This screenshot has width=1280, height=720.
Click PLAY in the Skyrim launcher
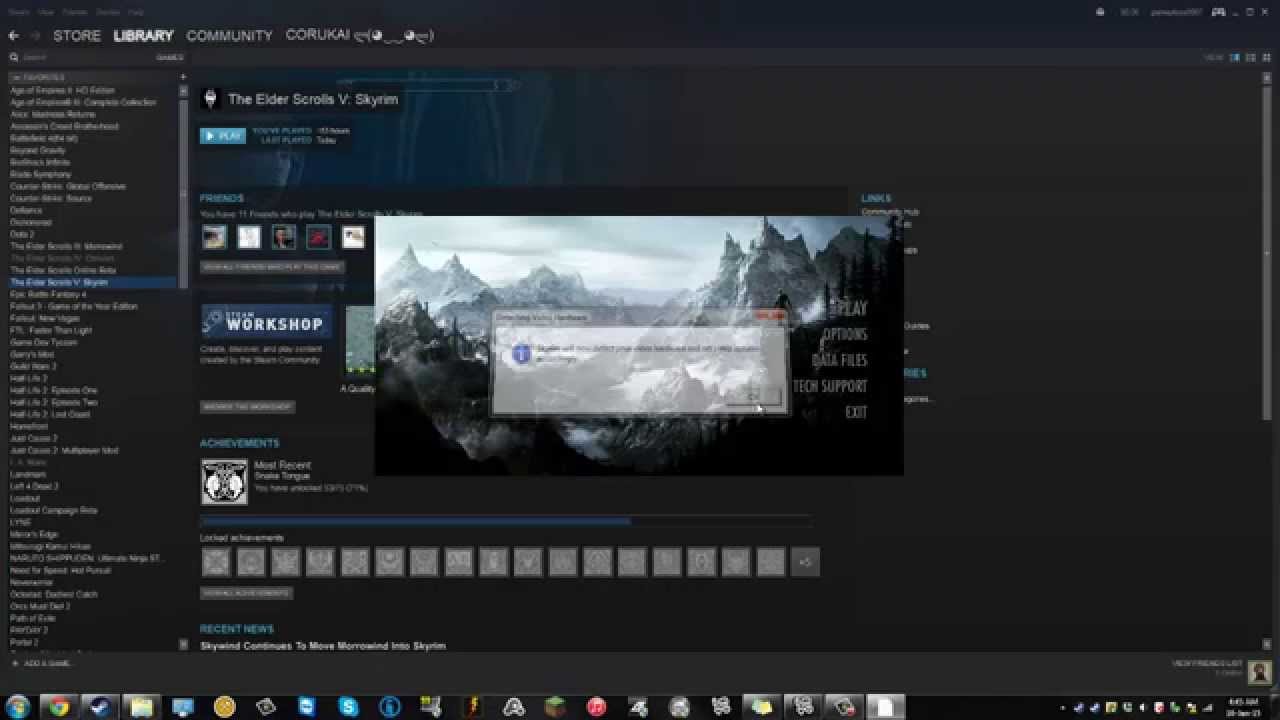click(x=849, y=308)
